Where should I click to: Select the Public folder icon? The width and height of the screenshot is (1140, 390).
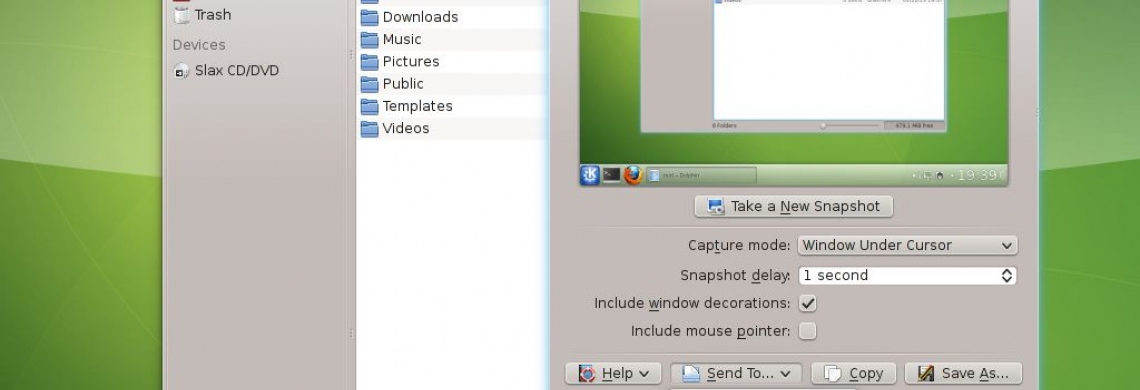(x=369, y=84)
